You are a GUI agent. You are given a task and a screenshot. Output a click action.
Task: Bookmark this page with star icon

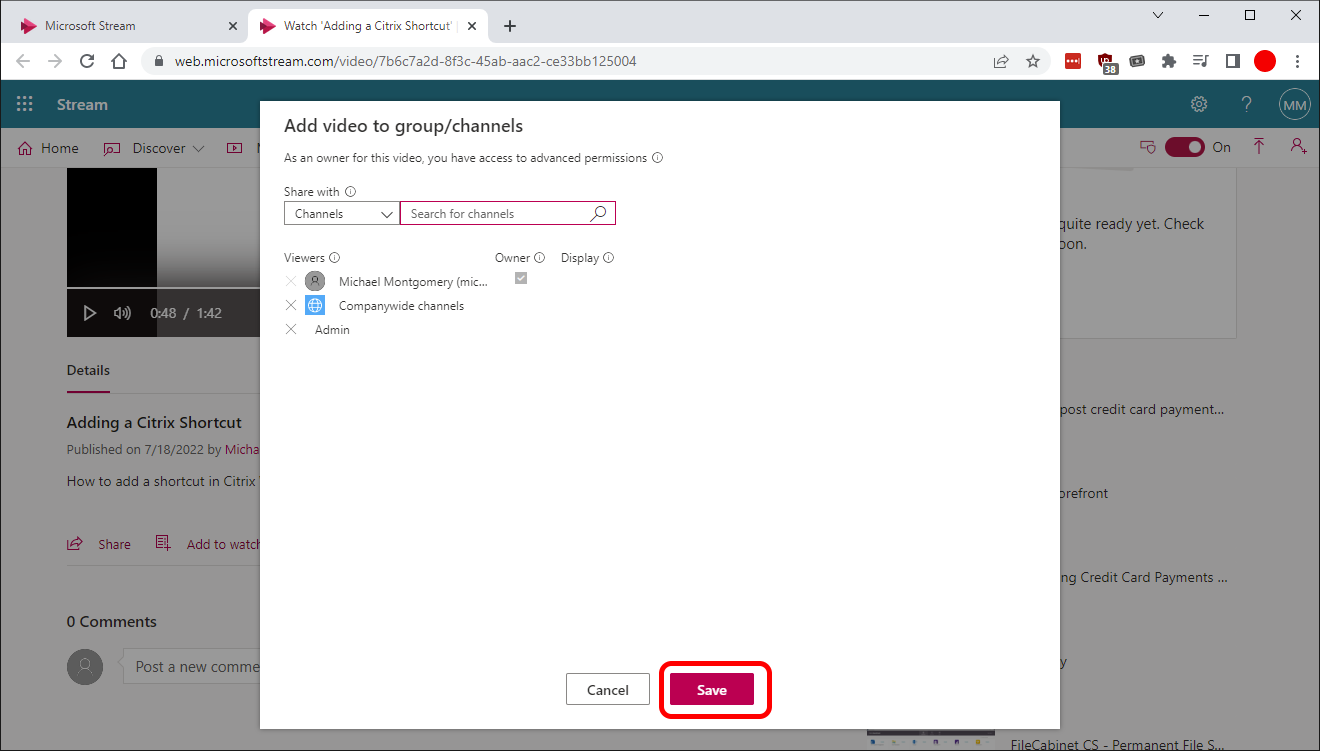click(x=1033, y=61)
